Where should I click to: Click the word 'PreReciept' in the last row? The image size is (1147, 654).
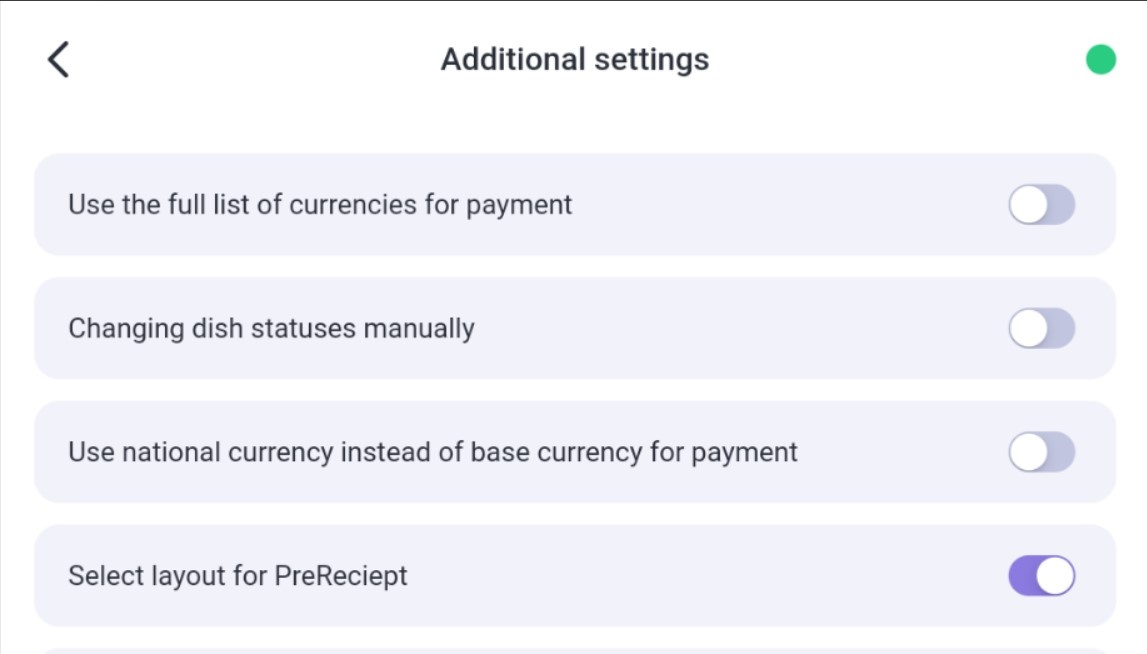(341, 576)
